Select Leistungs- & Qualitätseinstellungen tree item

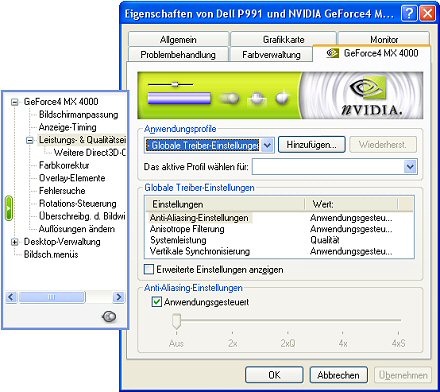82,140
